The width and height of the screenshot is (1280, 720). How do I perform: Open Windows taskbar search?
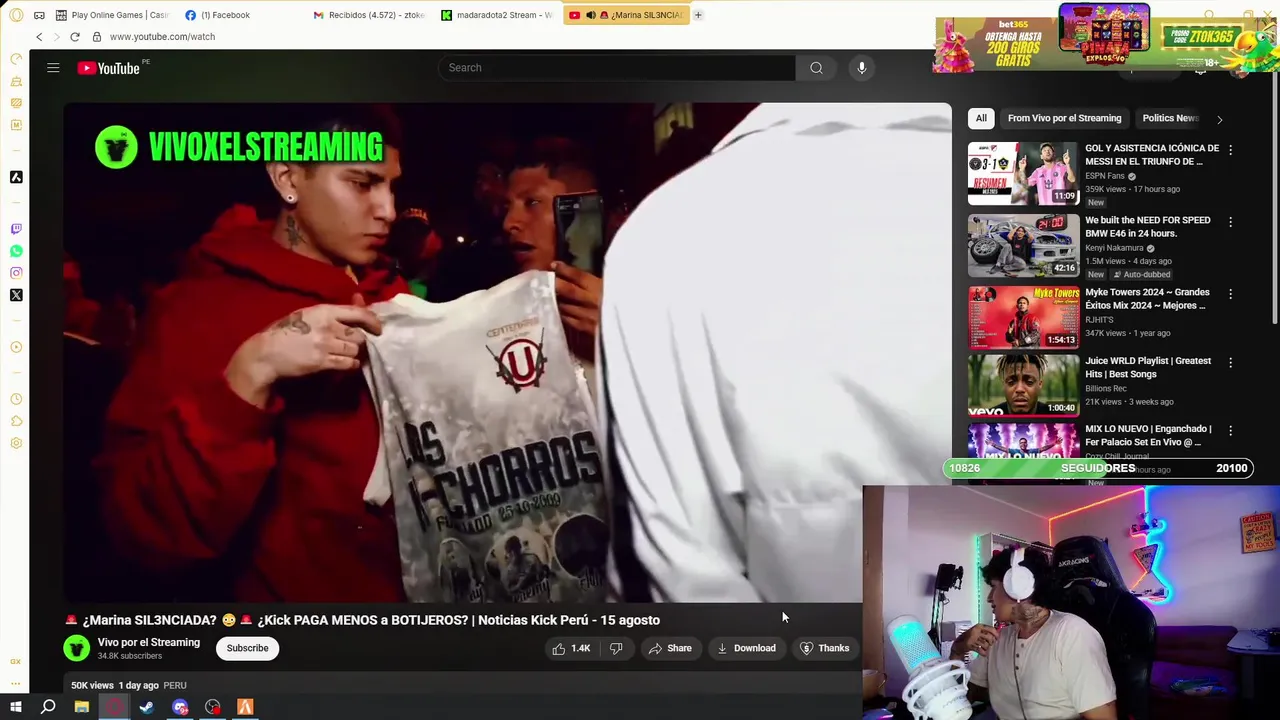pos(48,707)
